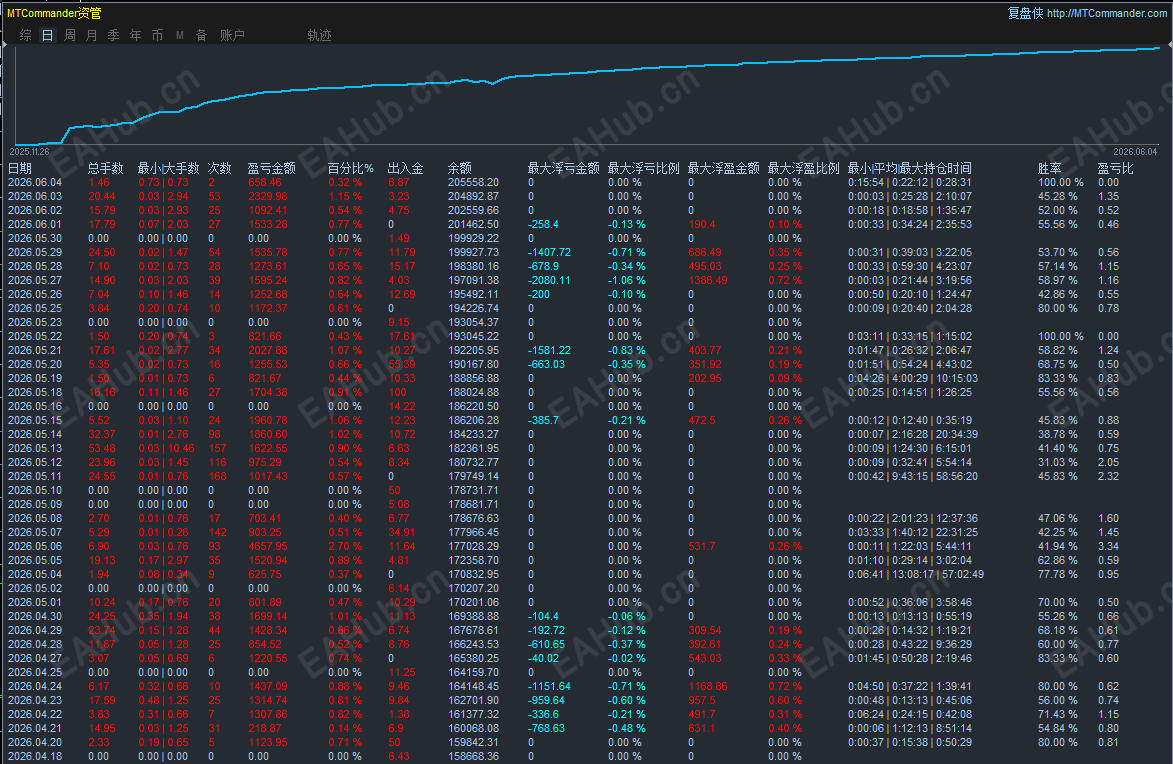Image resolution: width=1173 pixels, height=764 pixels.
Task: Open the 年 yearly view
Action: pos(135,35)
